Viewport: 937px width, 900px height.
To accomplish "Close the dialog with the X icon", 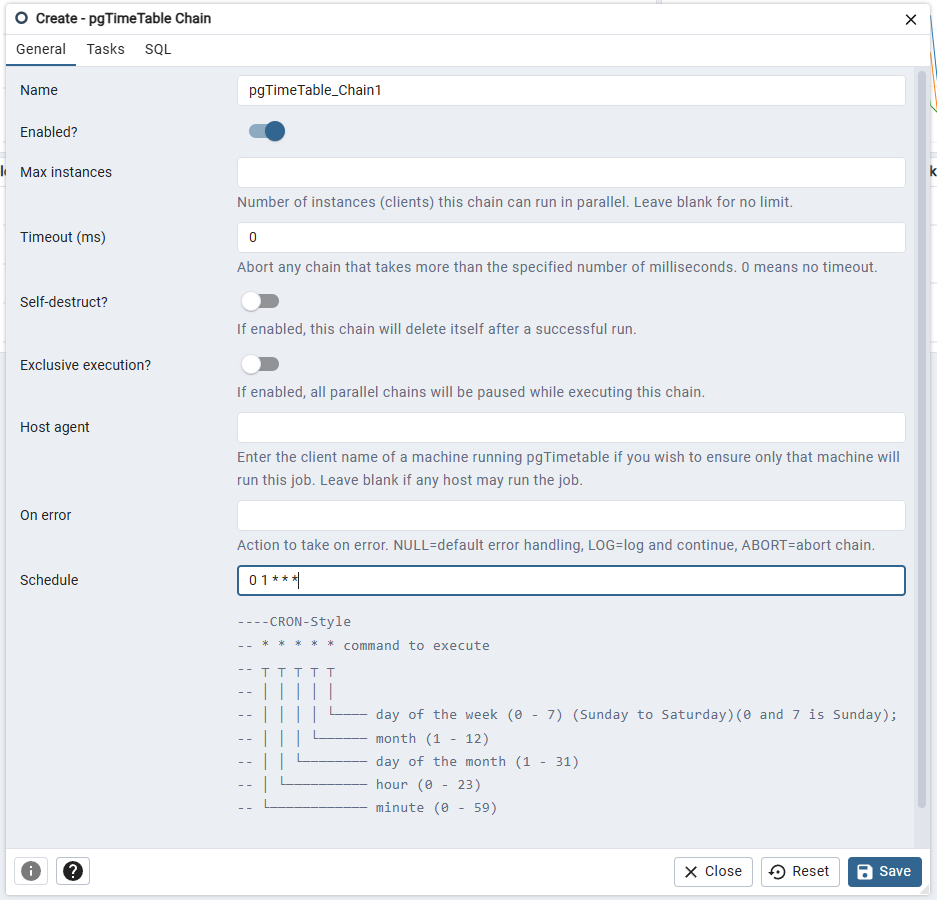I will point(911,20).
